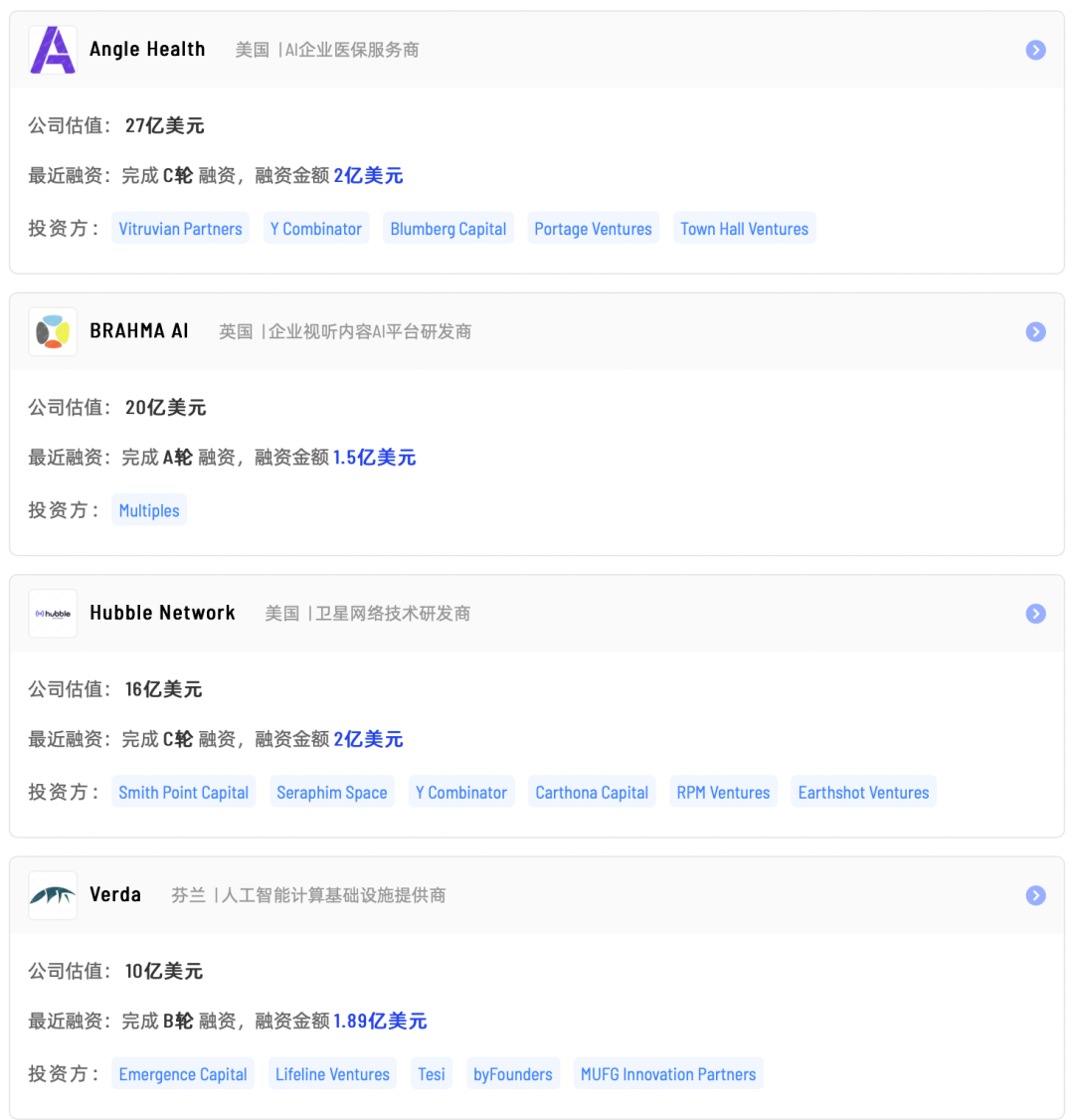Open MUFG Innovation Partners investor tag
This screenshot has width=1074, height=1120.
click(668, 1073)
